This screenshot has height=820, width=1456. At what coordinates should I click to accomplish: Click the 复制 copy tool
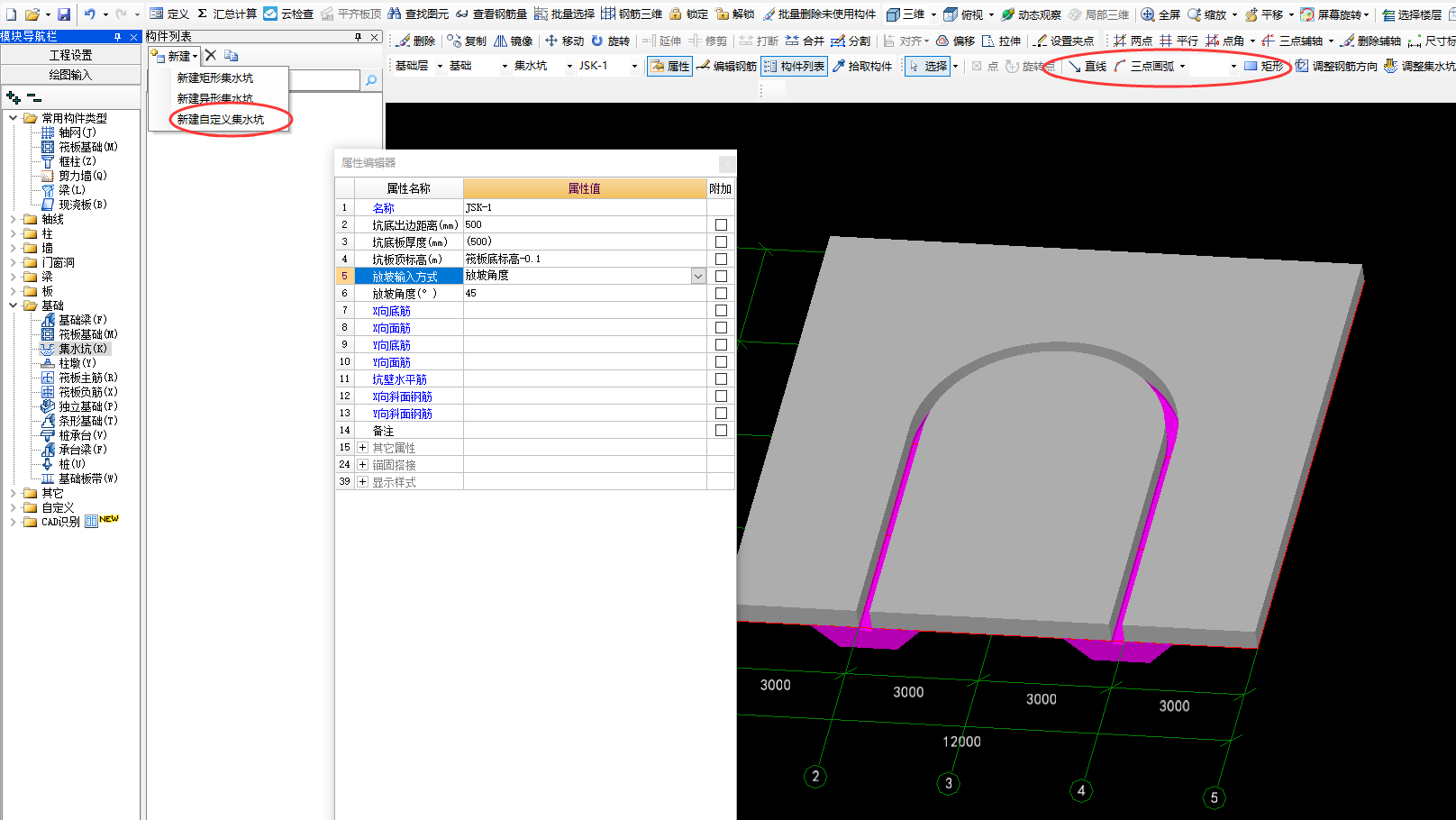(467, 41)
